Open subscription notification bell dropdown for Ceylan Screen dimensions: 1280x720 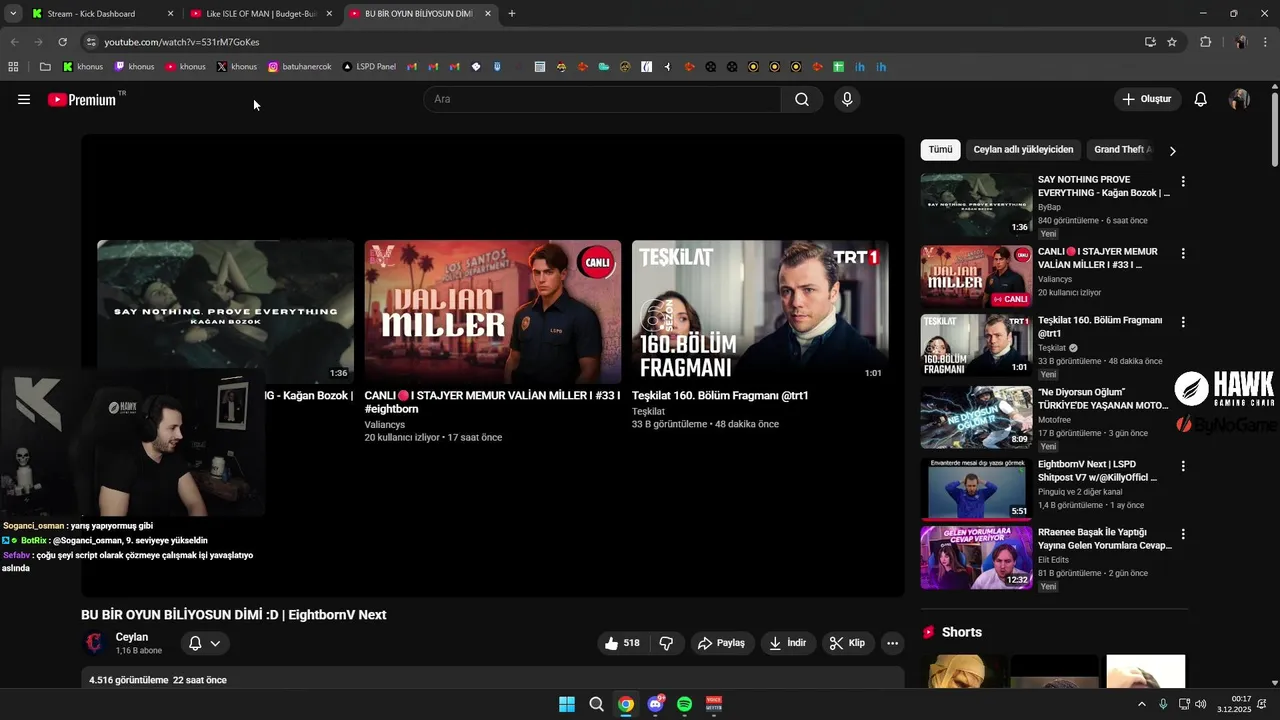(205, 643)
